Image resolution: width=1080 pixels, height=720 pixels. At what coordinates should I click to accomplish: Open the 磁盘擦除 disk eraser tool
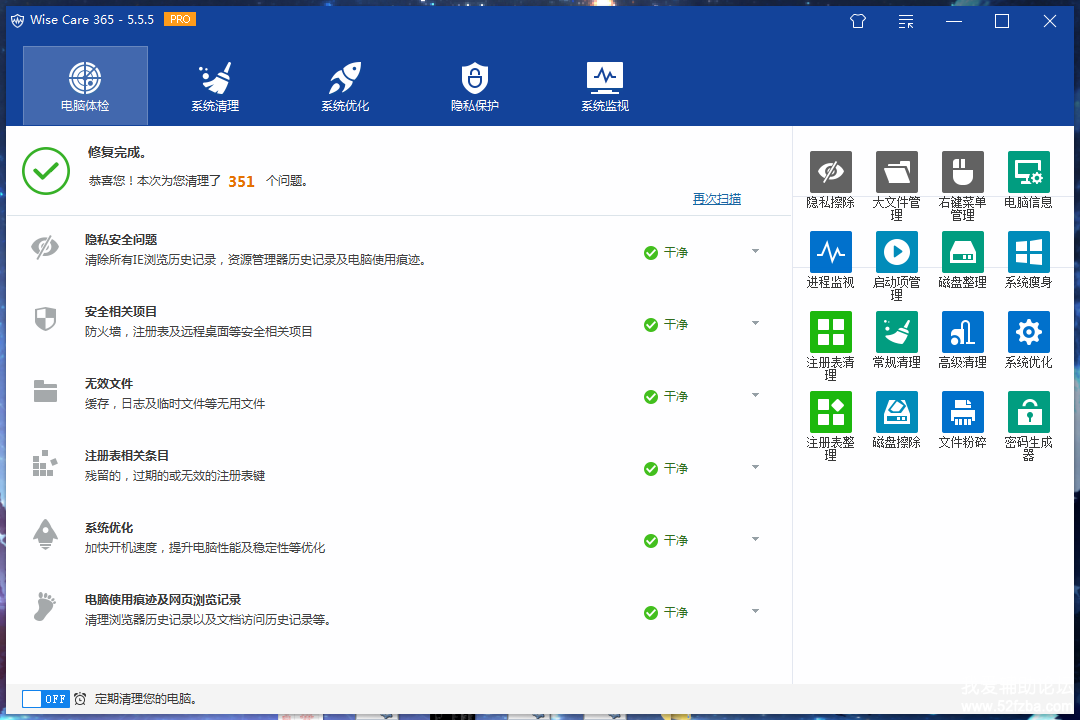[x=897, y=412]
